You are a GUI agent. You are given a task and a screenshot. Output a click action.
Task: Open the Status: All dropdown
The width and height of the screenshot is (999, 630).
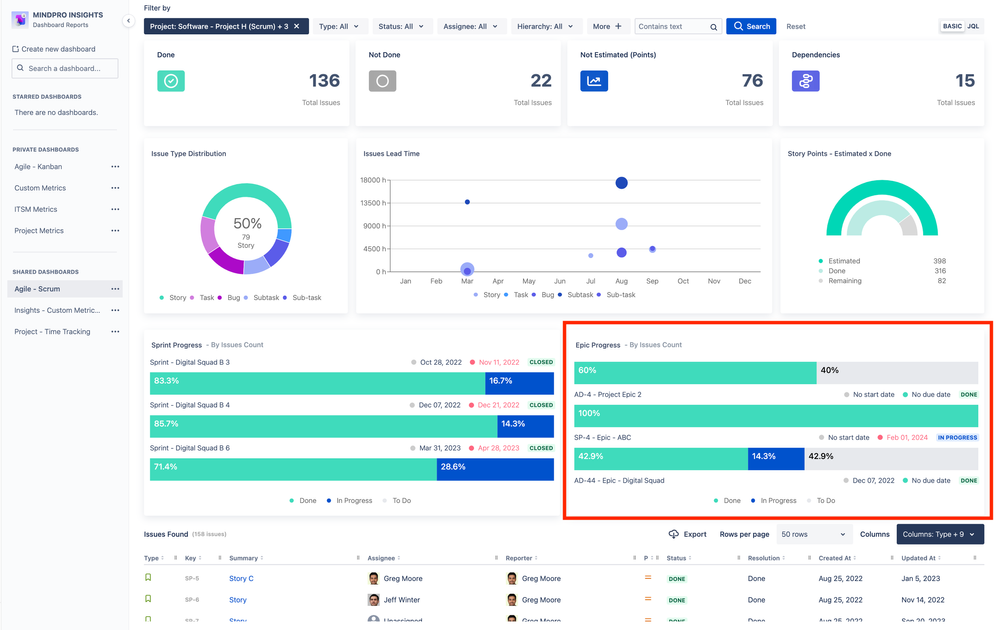pyautogui.click(x=401, y=27)
